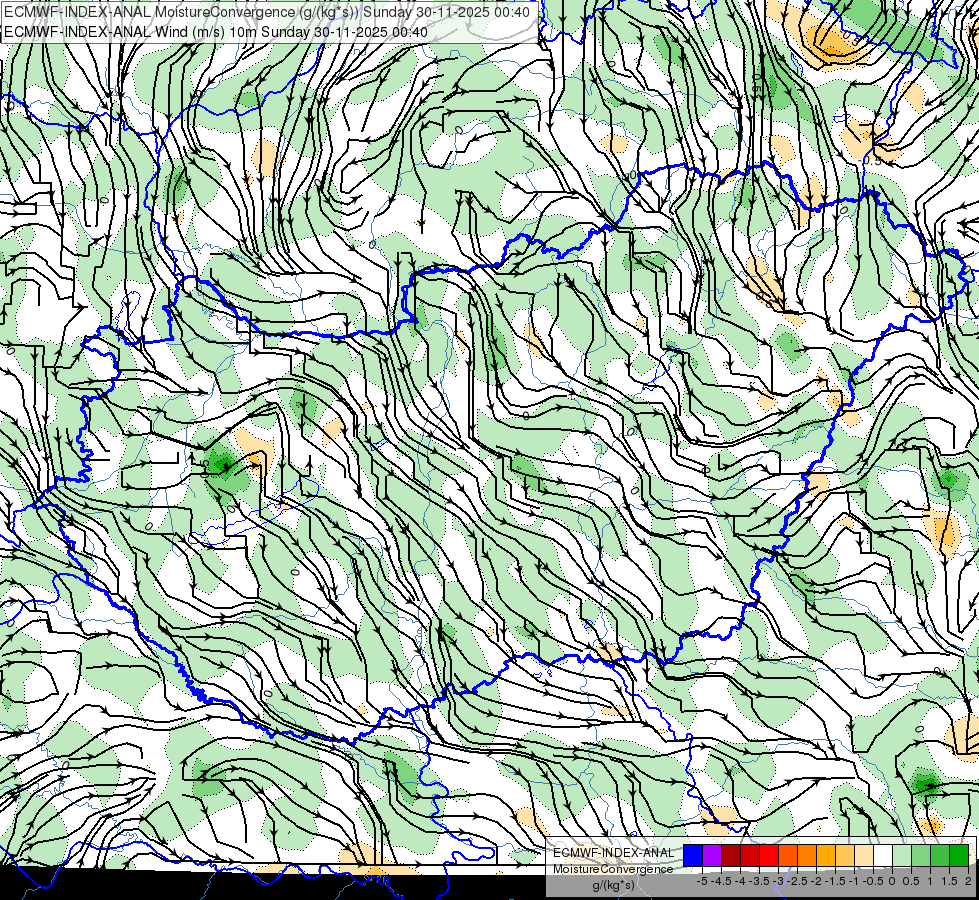Image resolution: width=979 pixels, height=900 pixels.
Task: Click the pure white legend swatch
Action: coord(883,855)
